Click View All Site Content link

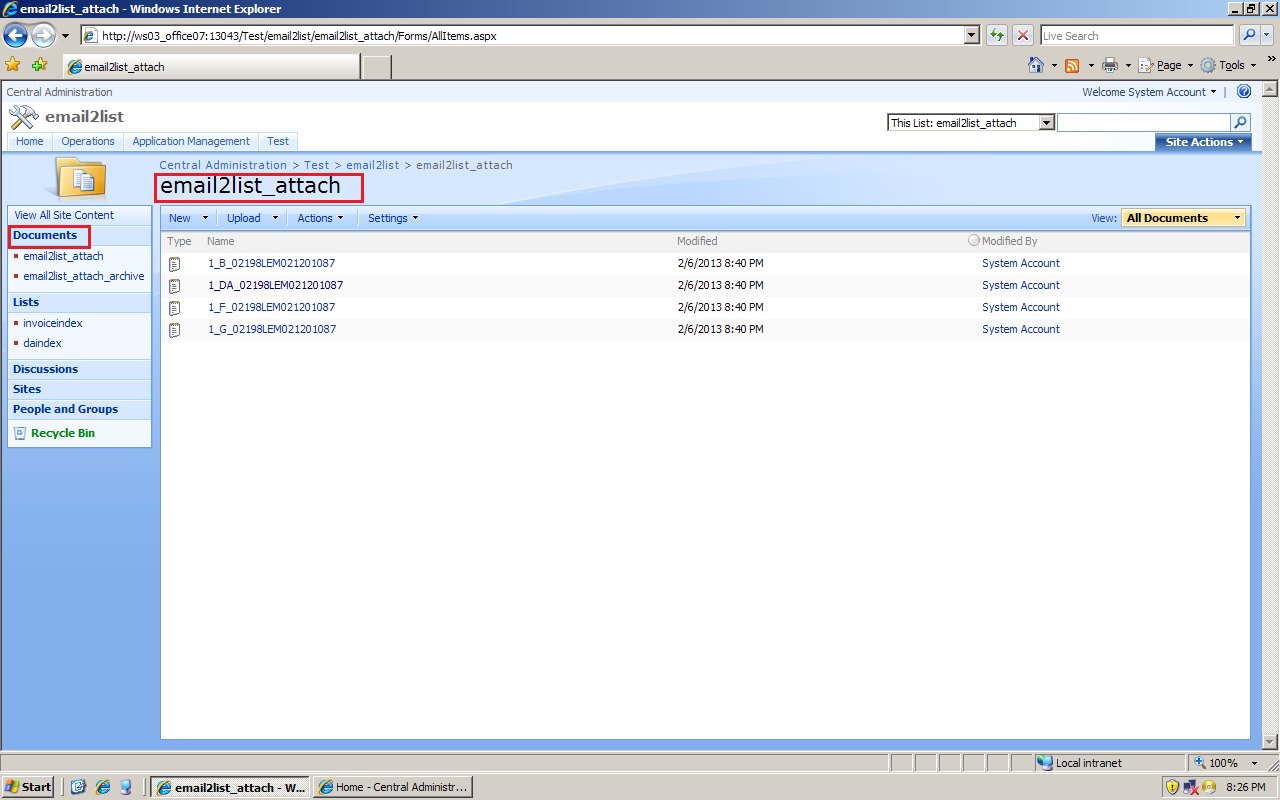(64, 215)
